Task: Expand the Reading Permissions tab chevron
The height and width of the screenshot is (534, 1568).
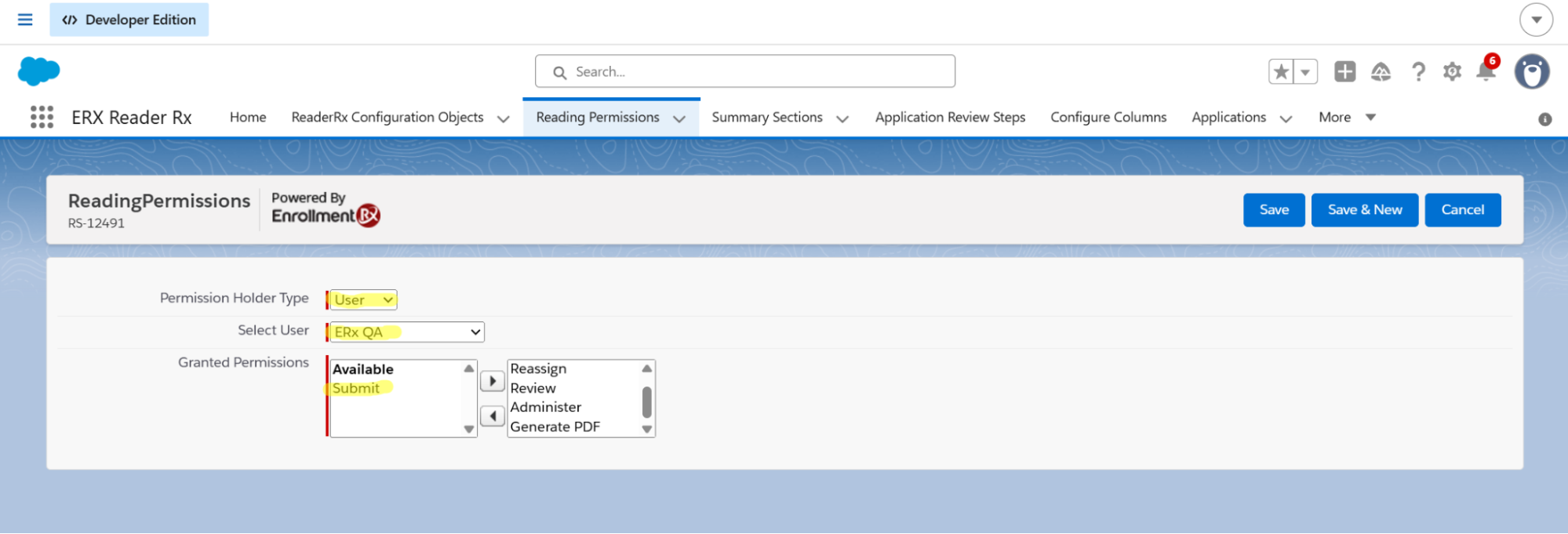Action: click(x=679, y=118)
